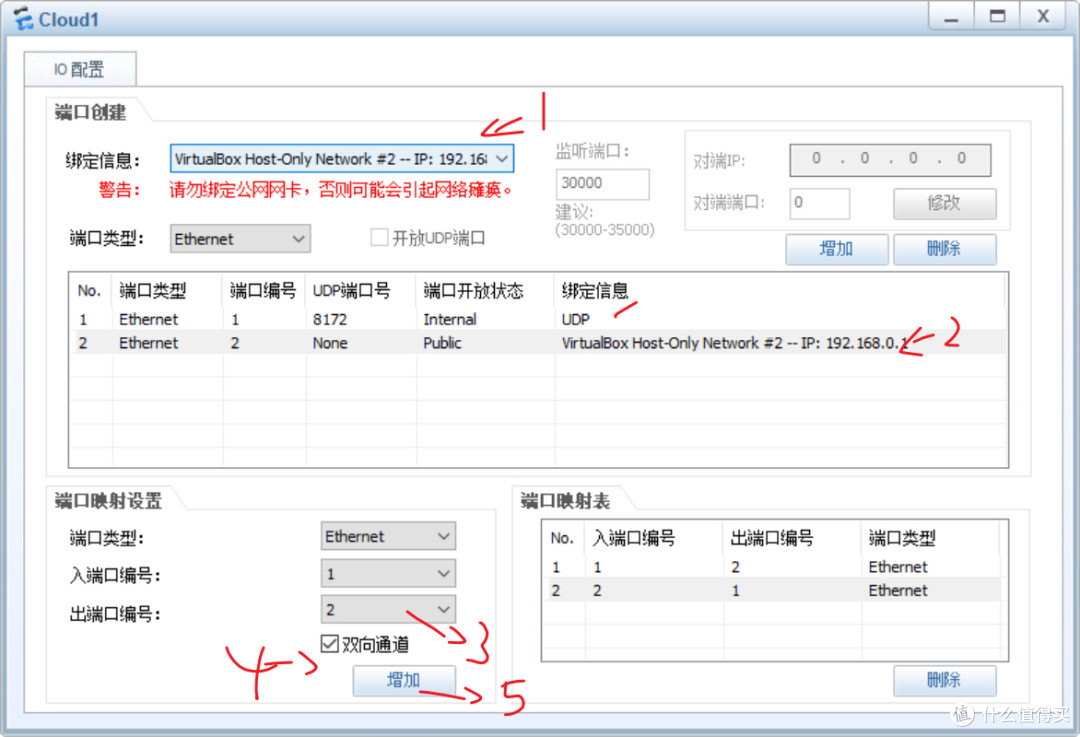Click the 对端端口 input field
The width and height of the screenshot is (1080, 737).
[x=820, y=203]
